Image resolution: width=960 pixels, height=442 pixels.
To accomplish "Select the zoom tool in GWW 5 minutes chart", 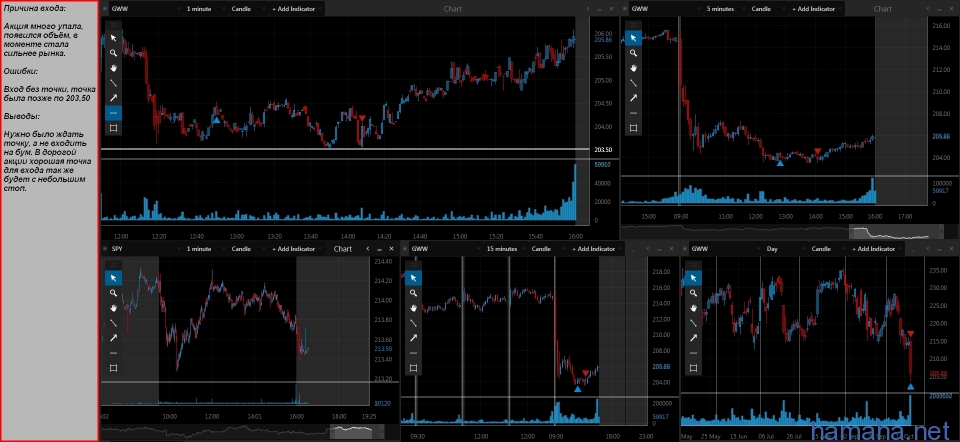I will (x=634, y=53).
